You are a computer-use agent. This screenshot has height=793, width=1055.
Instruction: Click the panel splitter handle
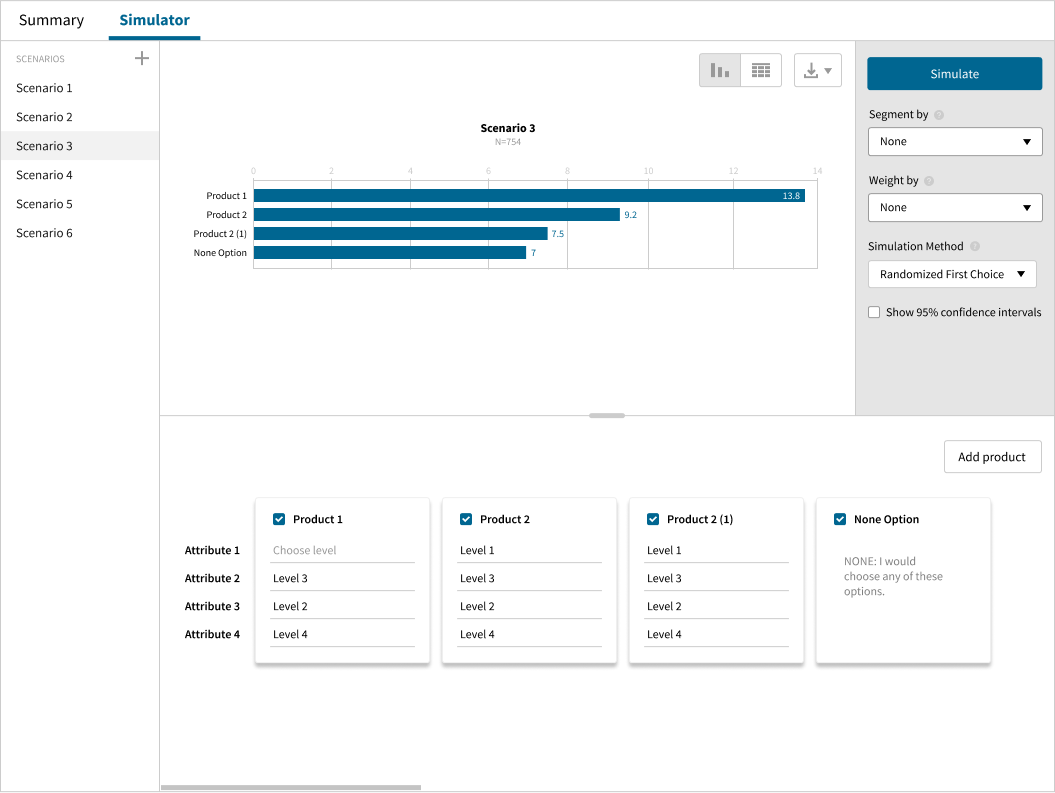[607, 416]
